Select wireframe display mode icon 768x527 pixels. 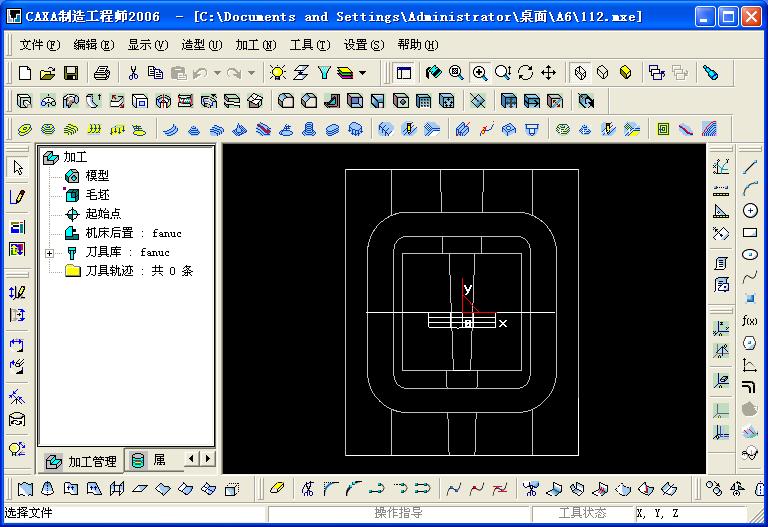click(580, 73)
